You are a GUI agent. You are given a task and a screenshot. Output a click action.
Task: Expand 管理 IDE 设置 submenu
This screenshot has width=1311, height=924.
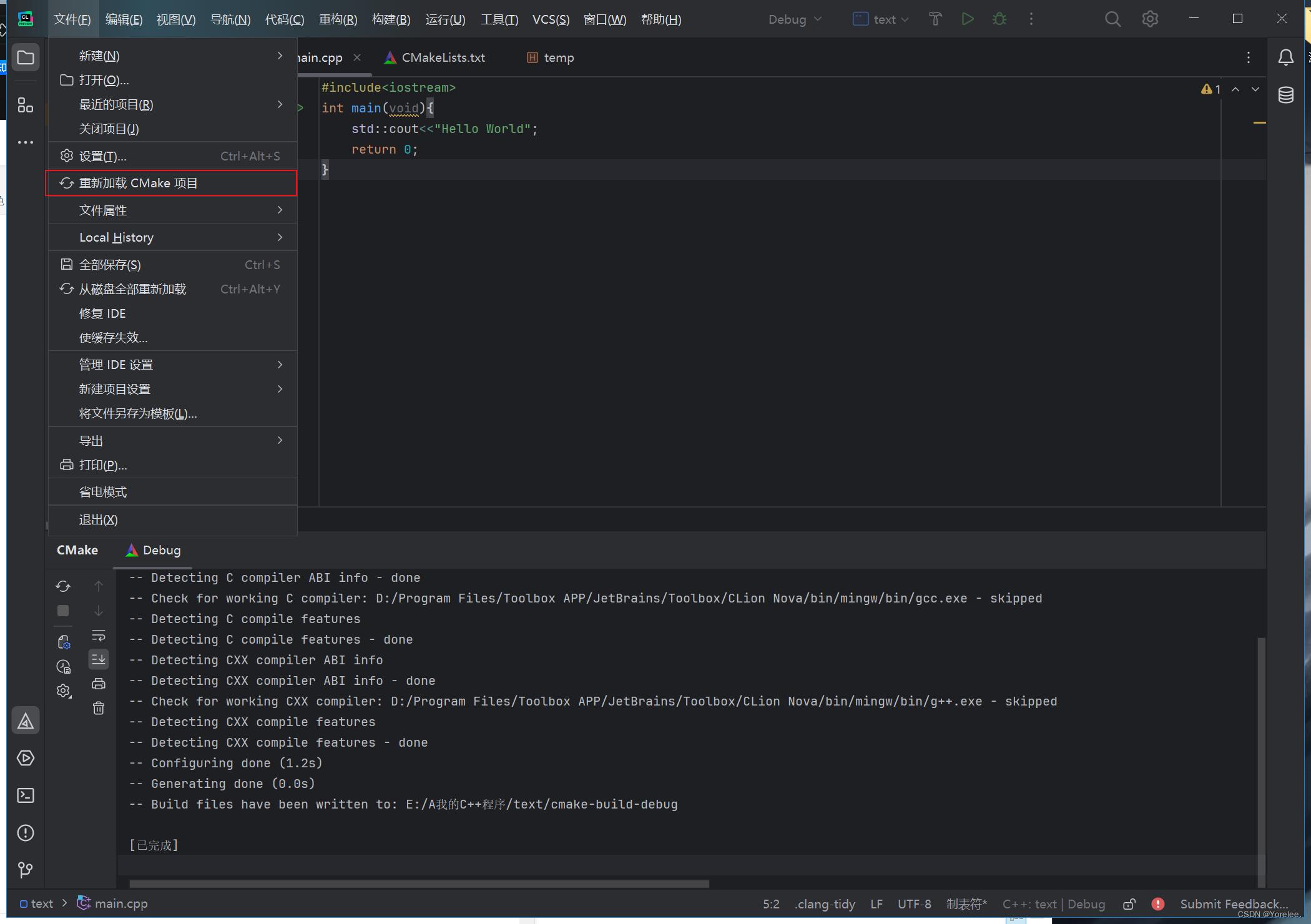(x=172, y=365)
